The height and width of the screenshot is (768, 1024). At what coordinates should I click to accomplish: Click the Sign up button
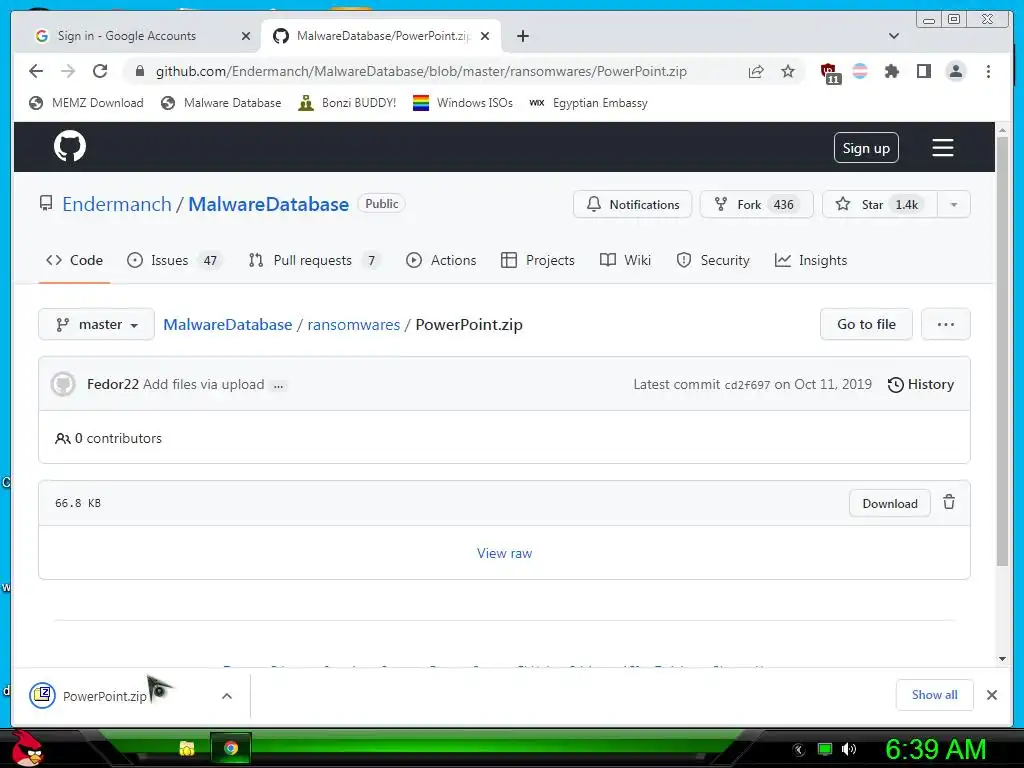pos(866,148)
